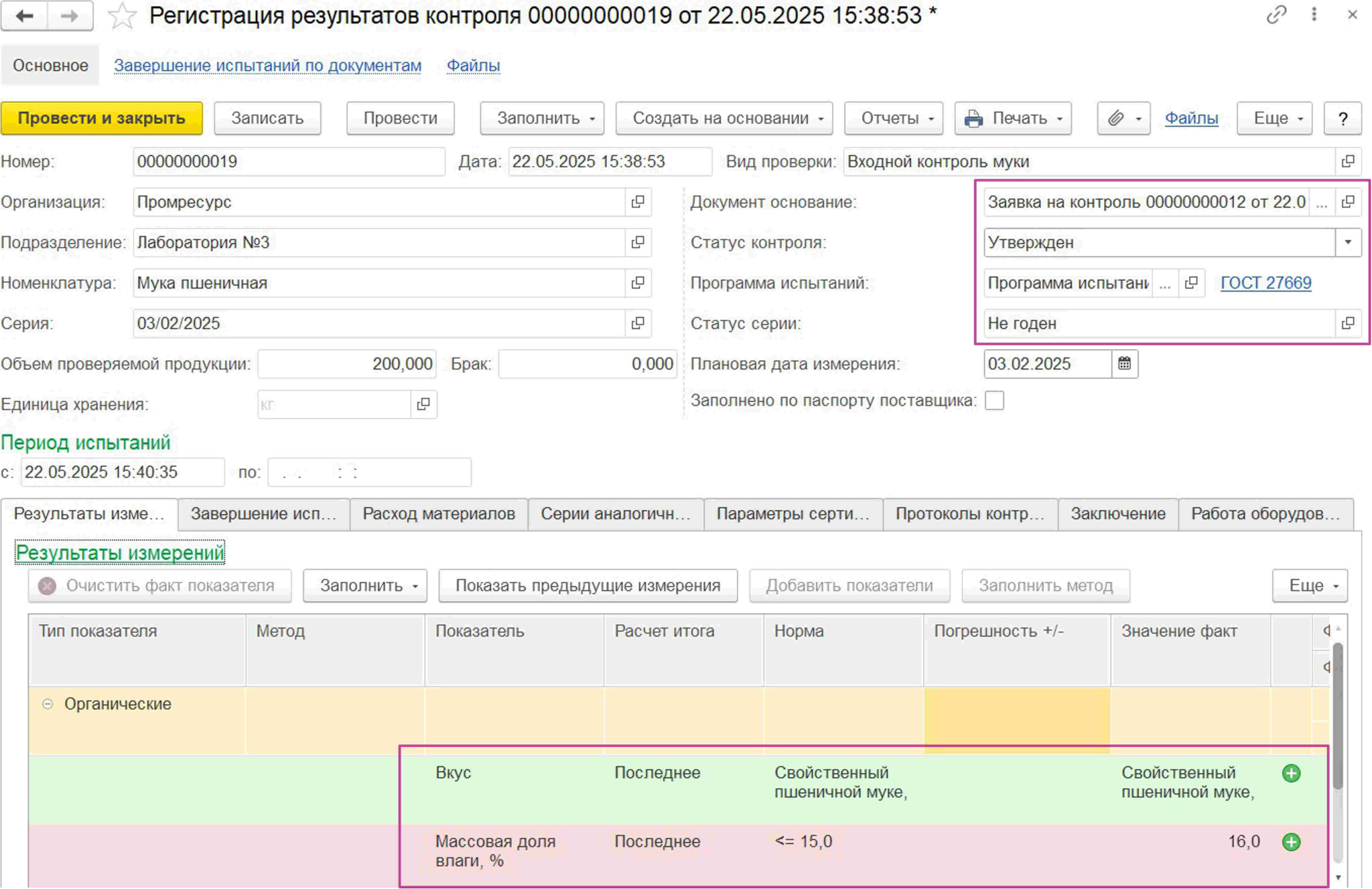Open the Заполнить dropdown in results table toolbar
The image size is (1372, 889).
point(365,586)
